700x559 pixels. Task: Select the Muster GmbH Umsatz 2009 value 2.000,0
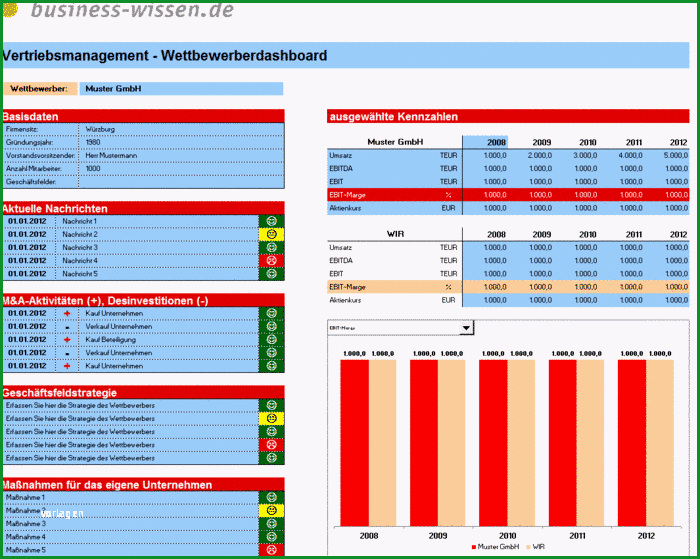point(540,155)
